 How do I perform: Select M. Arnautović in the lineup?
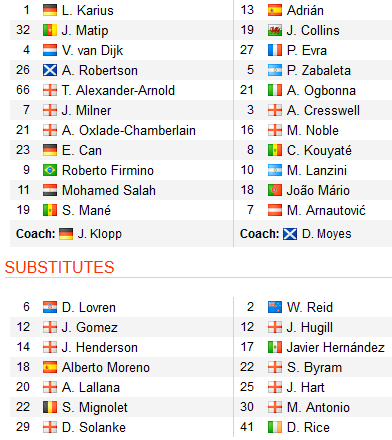[x=326, y=210]
